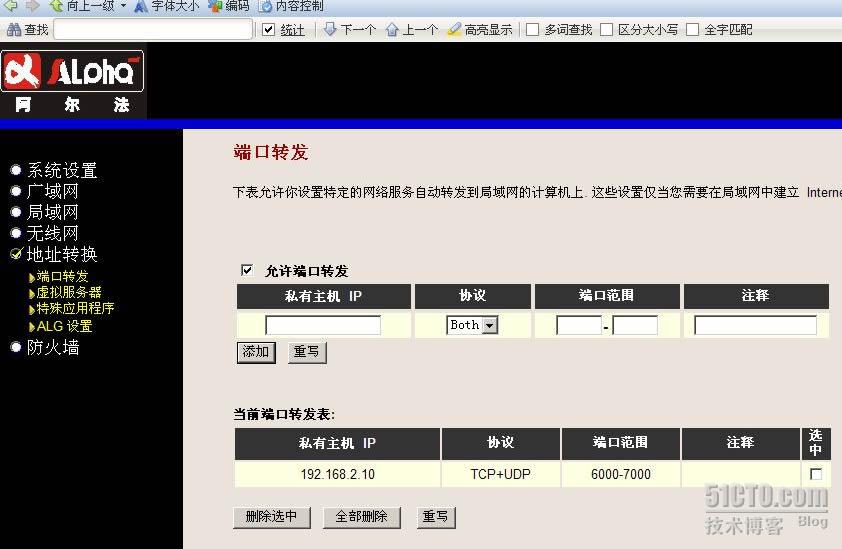Open the dropdown arrow next to Up One Level
The width and height of the screenshot is (842, 549).
click(x=123, y=6)
